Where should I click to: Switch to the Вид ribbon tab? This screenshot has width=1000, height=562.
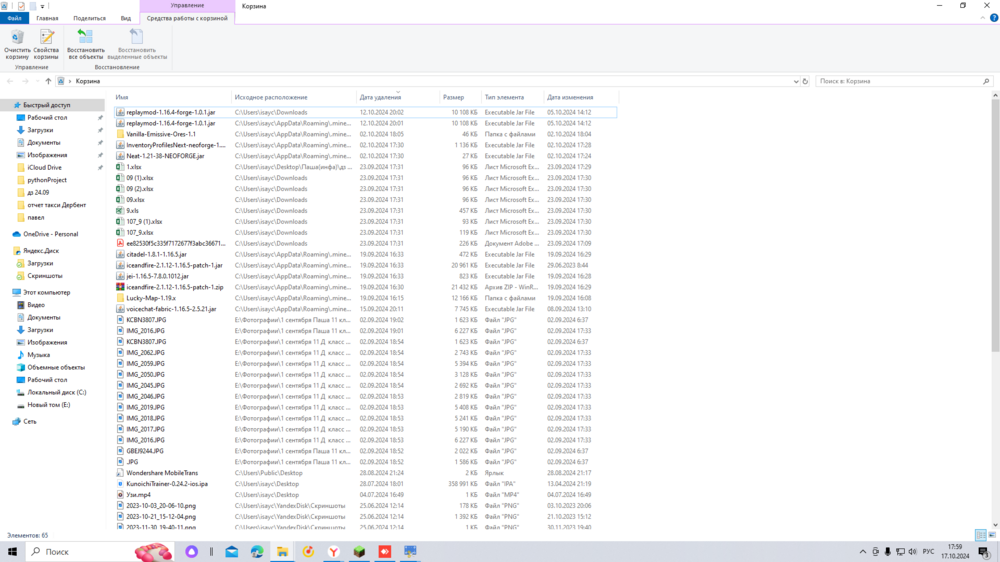(126, 18)
